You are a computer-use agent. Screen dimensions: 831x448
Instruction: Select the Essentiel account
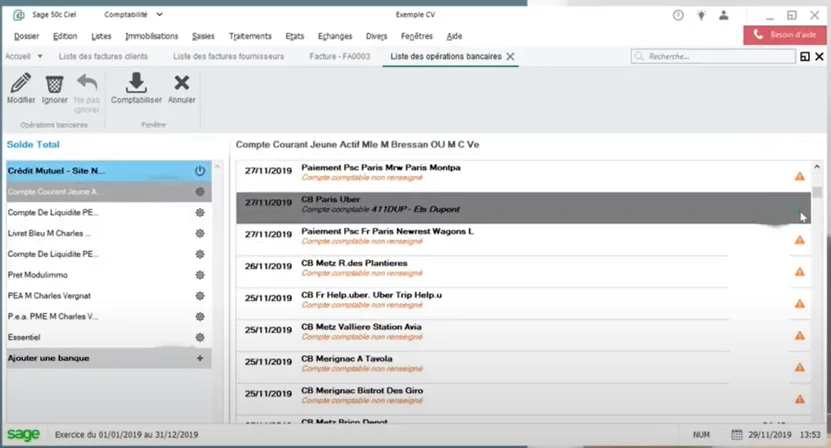(x=109, y=337)
